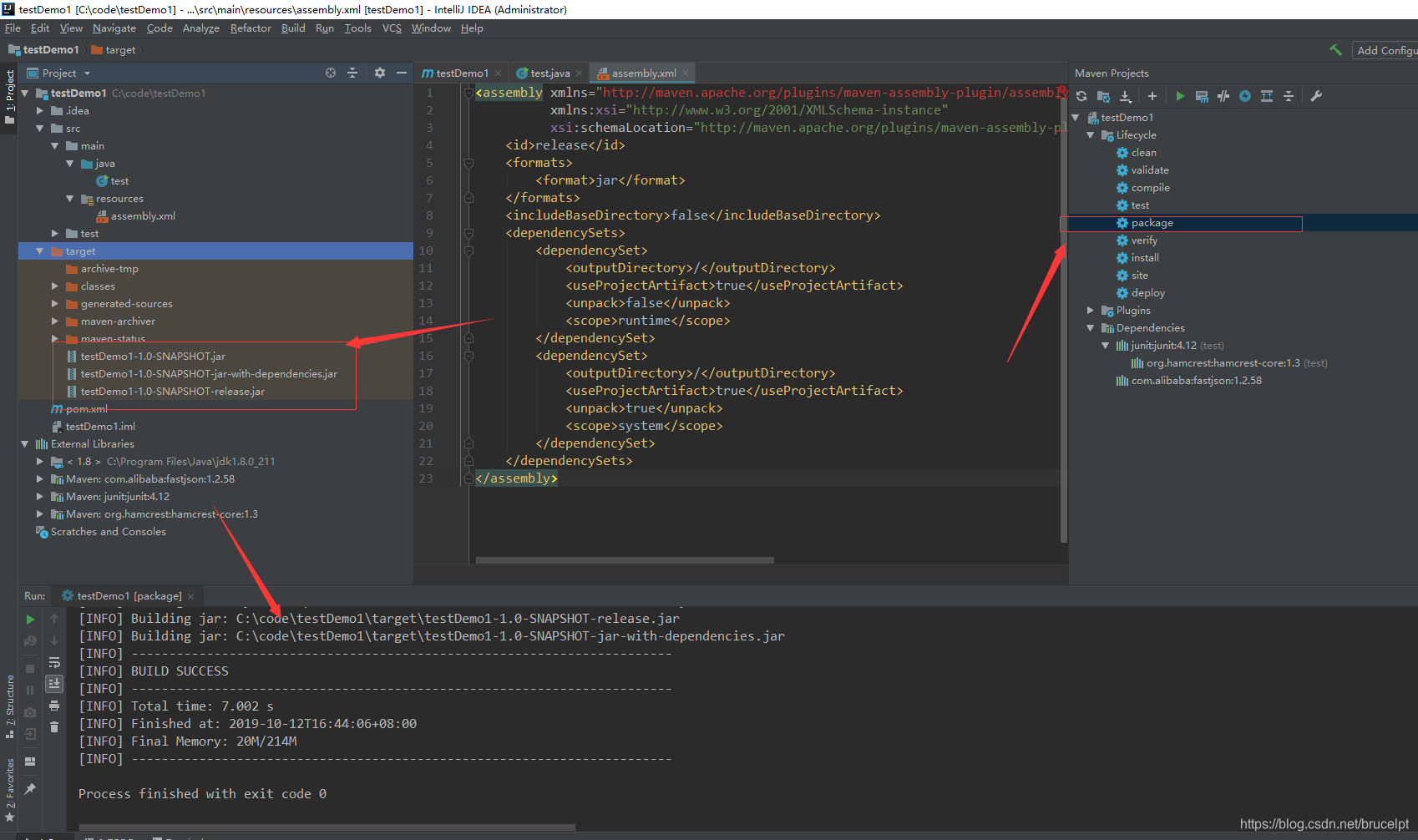Screen dimensions: 1418x840
Task: Select testDemo1 [package] run tab
Action: (x=129, y=596)
